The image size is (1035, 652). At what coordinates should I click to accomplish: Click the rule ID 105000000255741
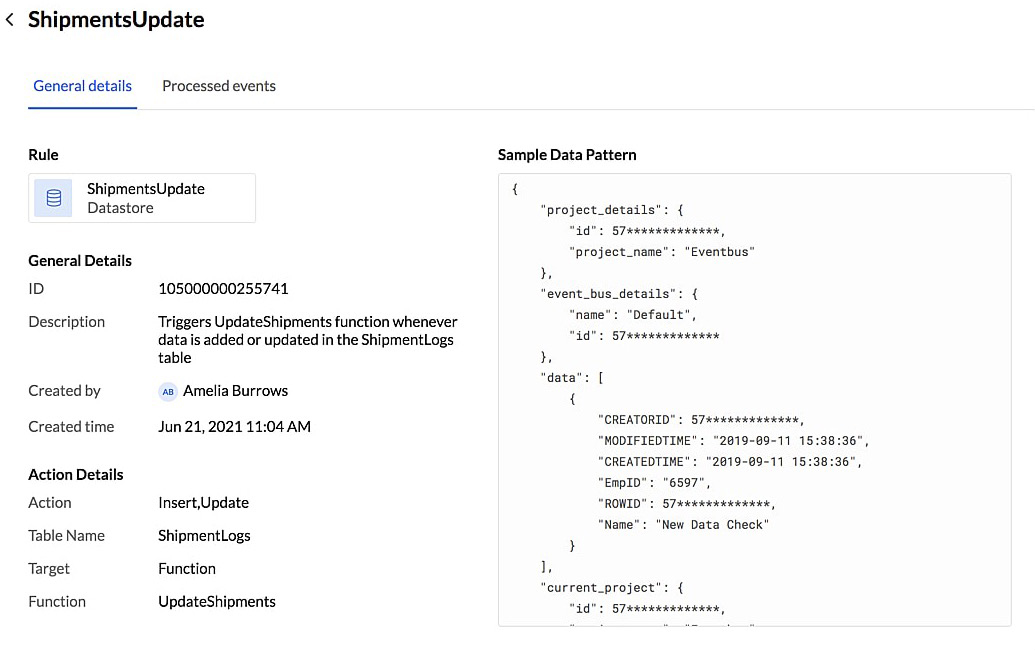click(x=223, y=289)
